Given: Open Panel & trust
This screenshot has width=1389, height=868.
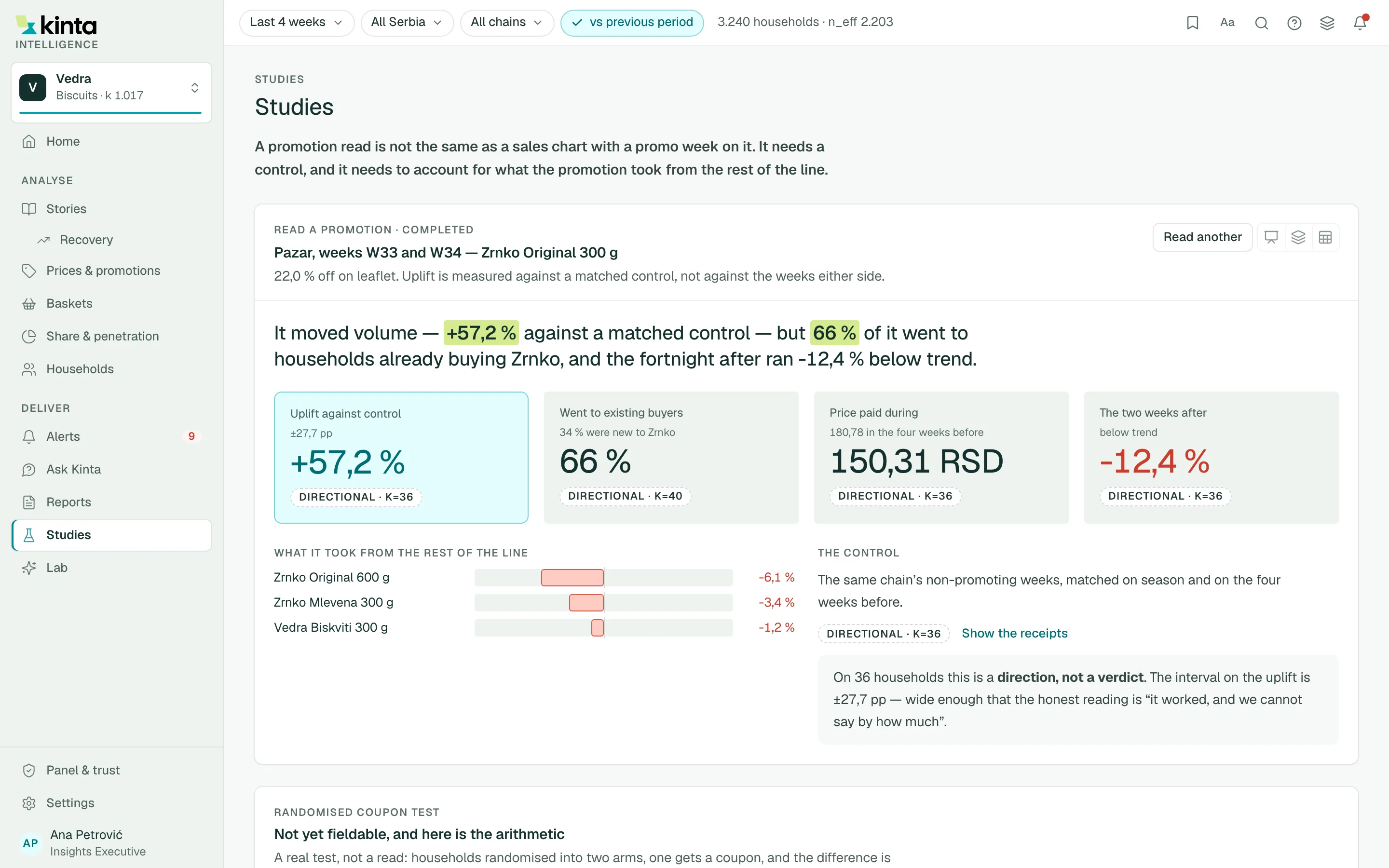Looking at the screenshot, I should [x=111, y=771].
